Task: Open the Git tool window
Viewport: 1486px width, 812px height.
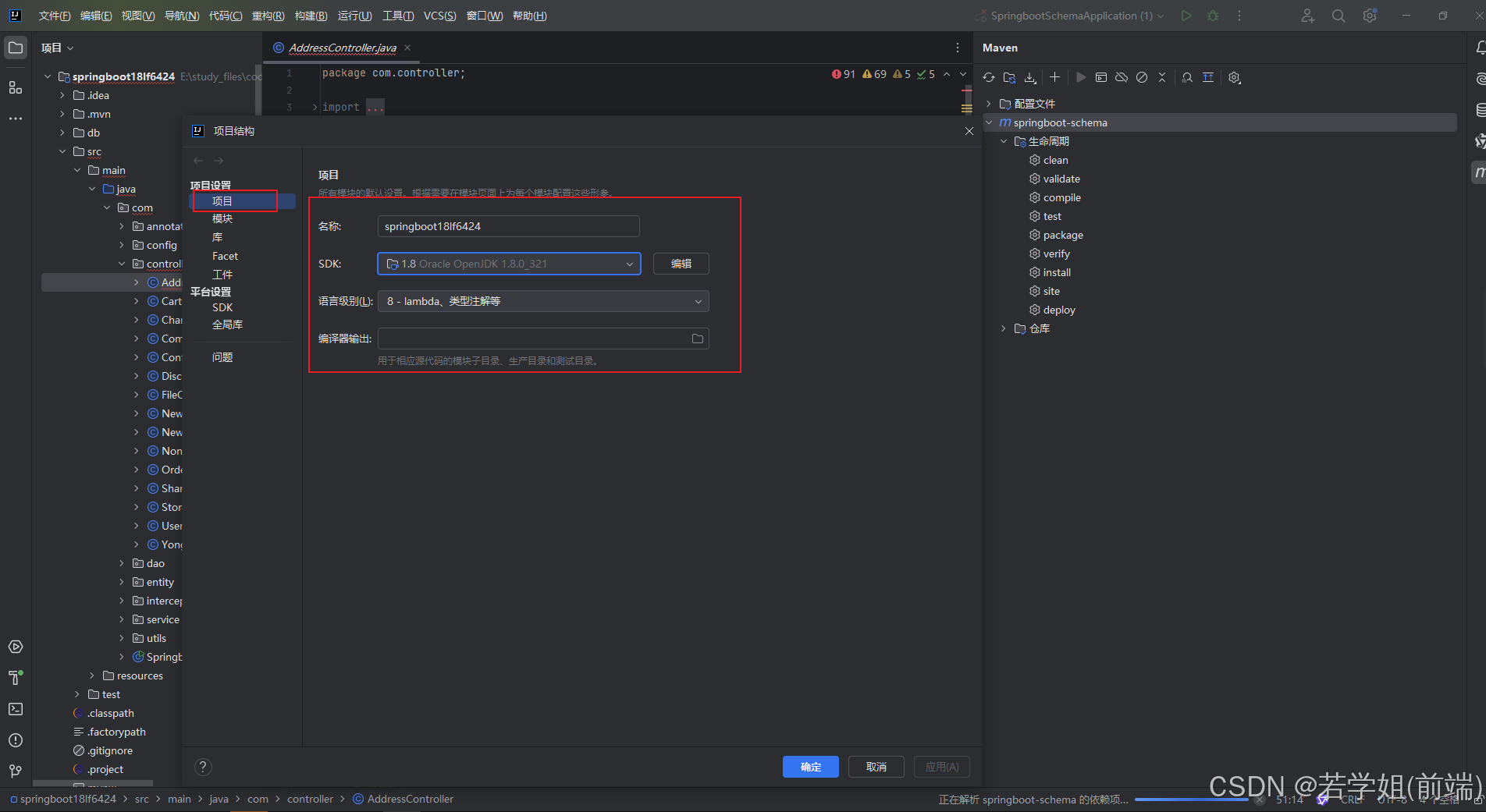Action: [x=16, y=771]
